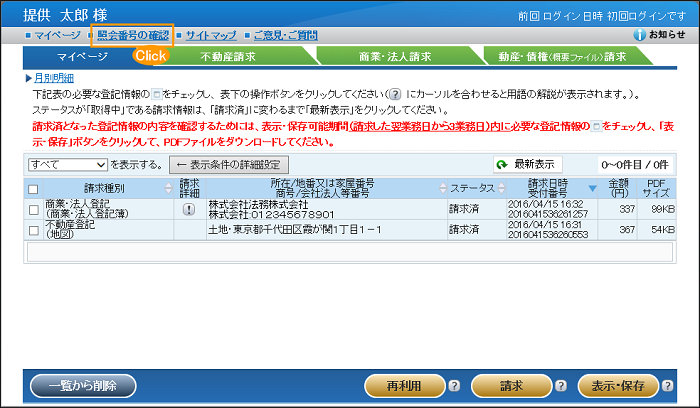The image size is (700, 408).
Task: Click the 請求 button
Action: point(511,386)
